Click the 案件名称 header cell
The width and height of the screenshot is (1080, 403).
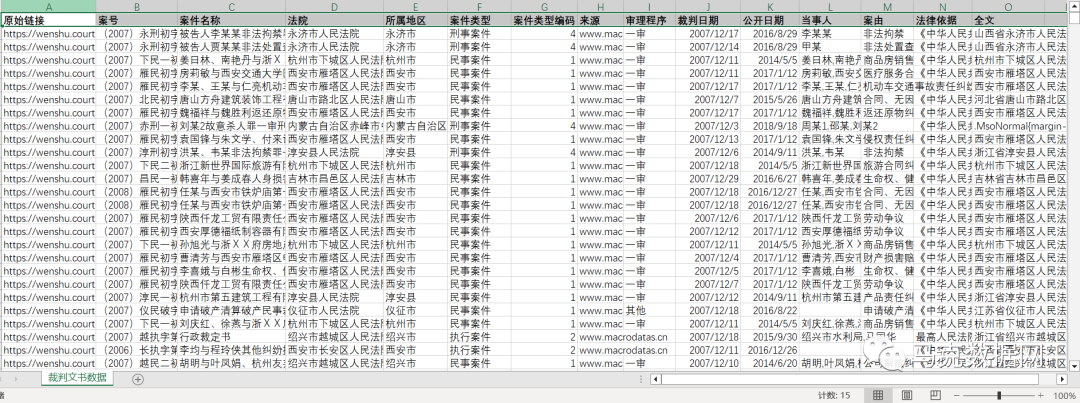[231, 20]
